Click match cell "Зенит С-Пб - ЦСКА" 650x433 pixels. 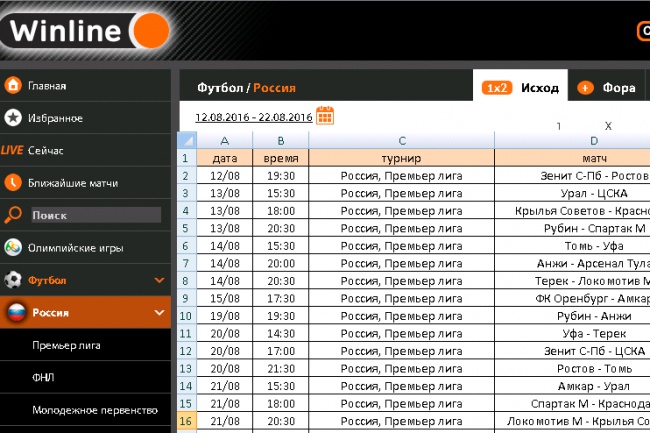[573, 351]
